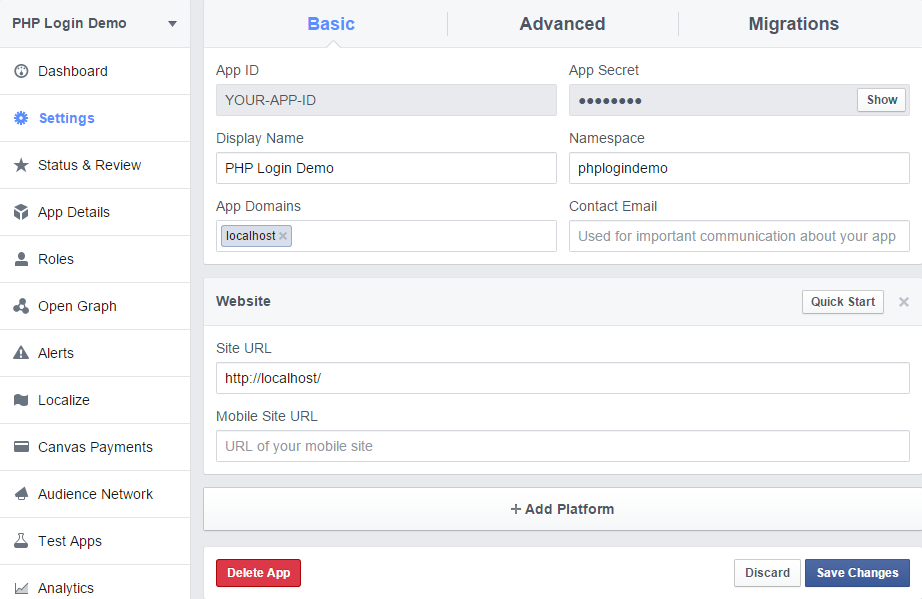Focus the Mobile Site URL field

[563, 446]
